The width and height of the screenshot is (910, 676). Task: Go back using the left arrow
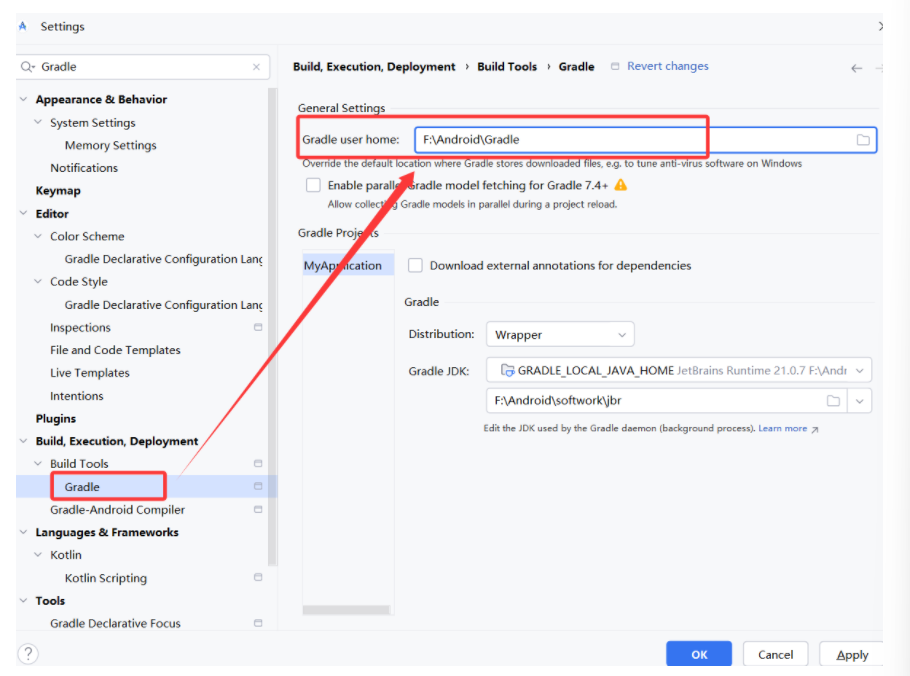856,68
